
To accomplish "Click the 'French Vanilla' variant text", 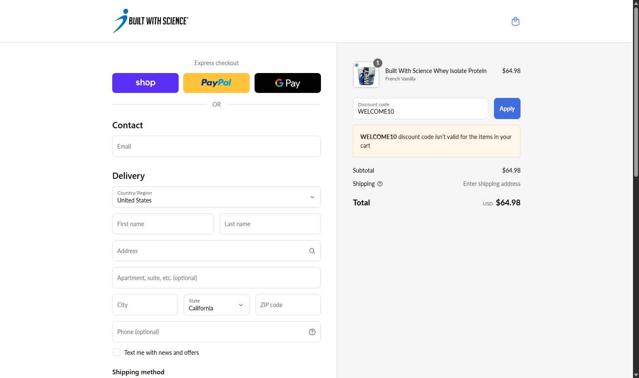I will click(400, 79).
